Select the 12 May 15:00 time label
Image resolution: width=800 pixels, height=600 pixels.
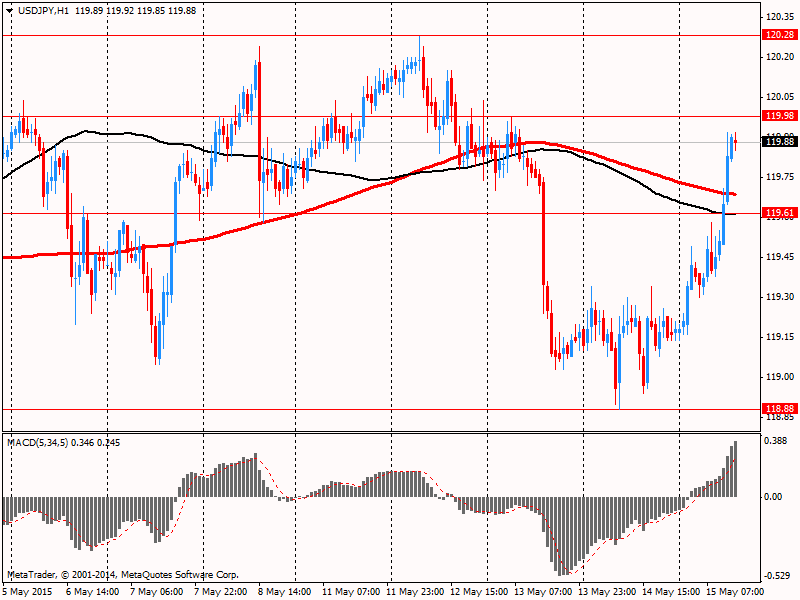[479, 592]
